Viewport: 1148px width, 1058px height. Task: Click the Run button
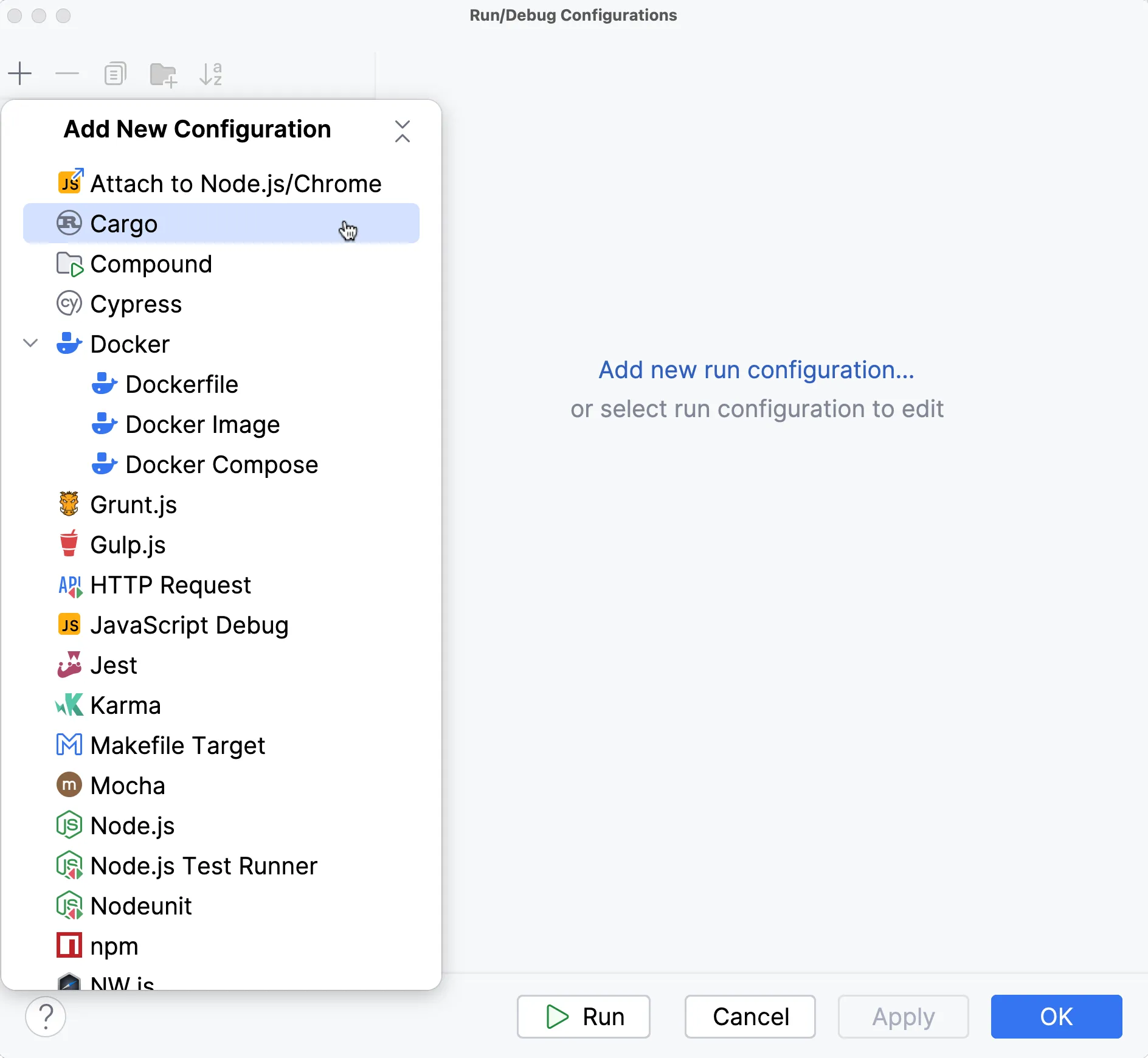point(583,1016)
